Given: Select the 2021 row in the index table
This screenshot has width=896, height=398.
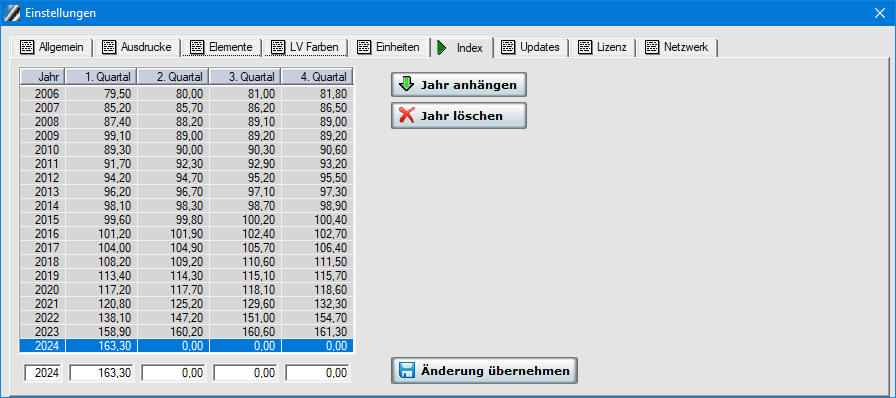Looking at the screenshot, I should pyautogui.click(x=186, y=304).
